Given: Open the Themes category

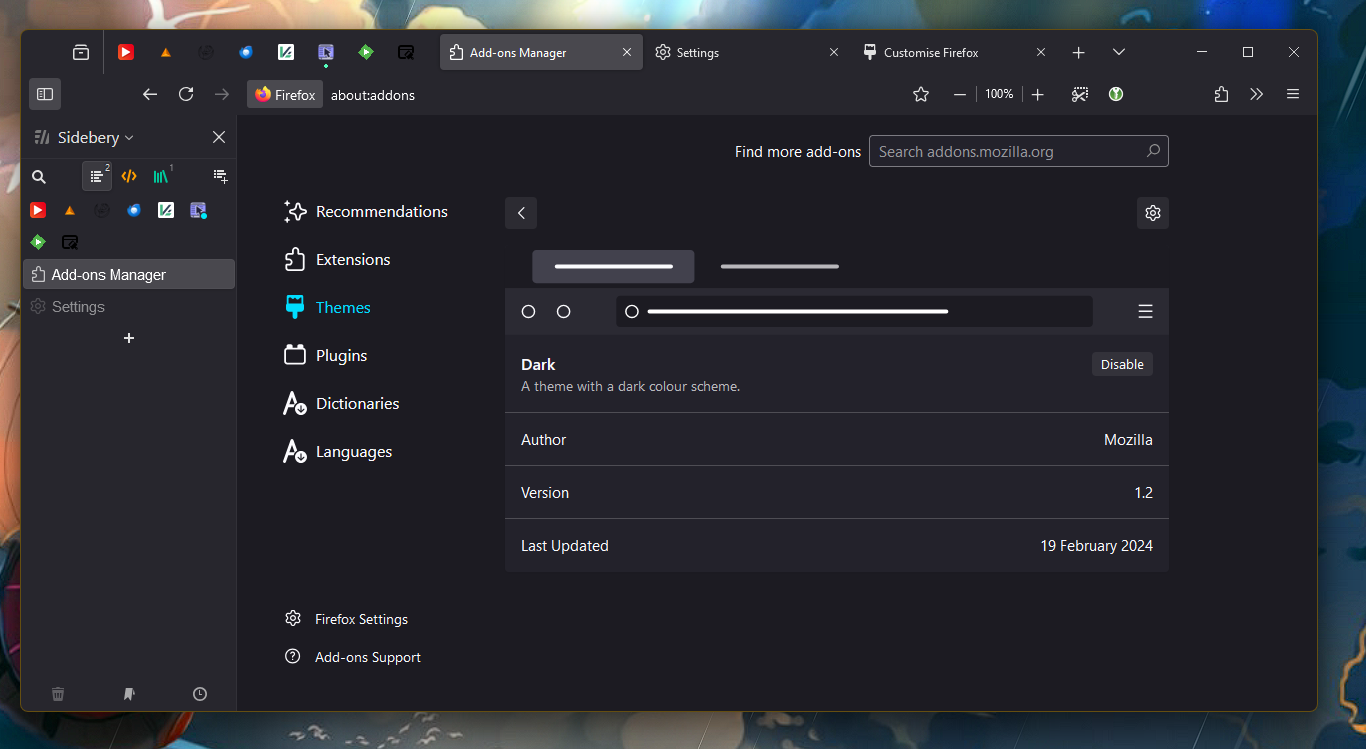Looking at the screenshot, I should pos(328,308).
